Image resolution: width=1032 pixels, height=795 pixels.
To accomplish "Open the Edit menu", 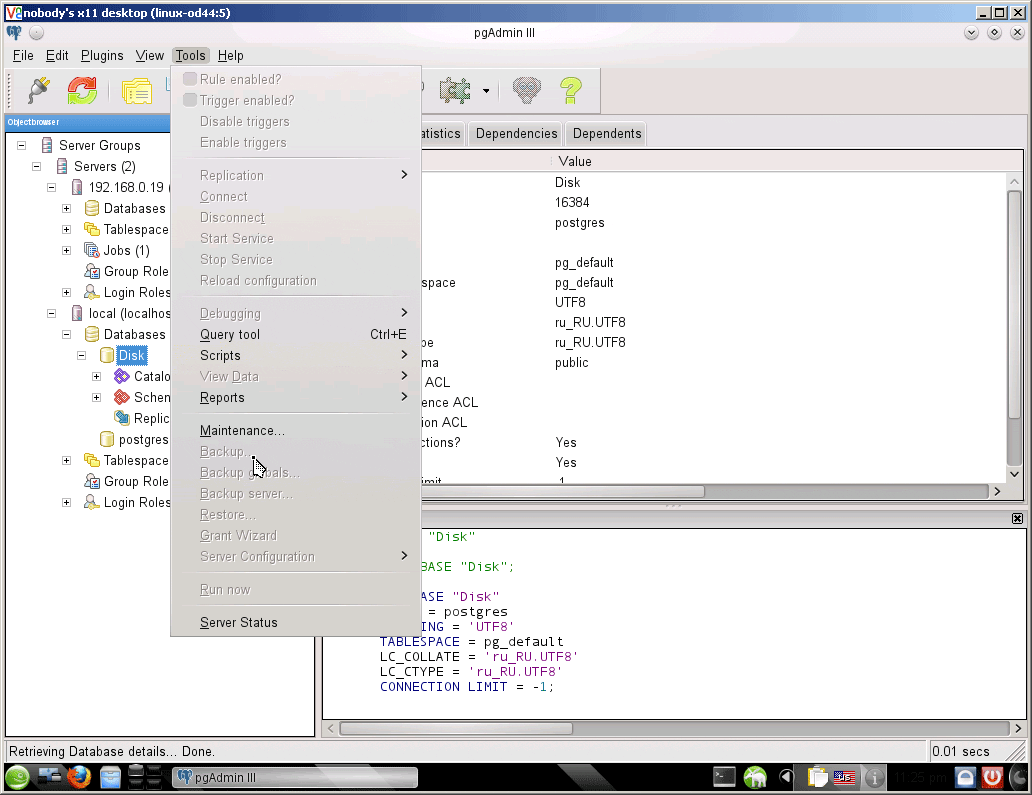I will (57, 55).
